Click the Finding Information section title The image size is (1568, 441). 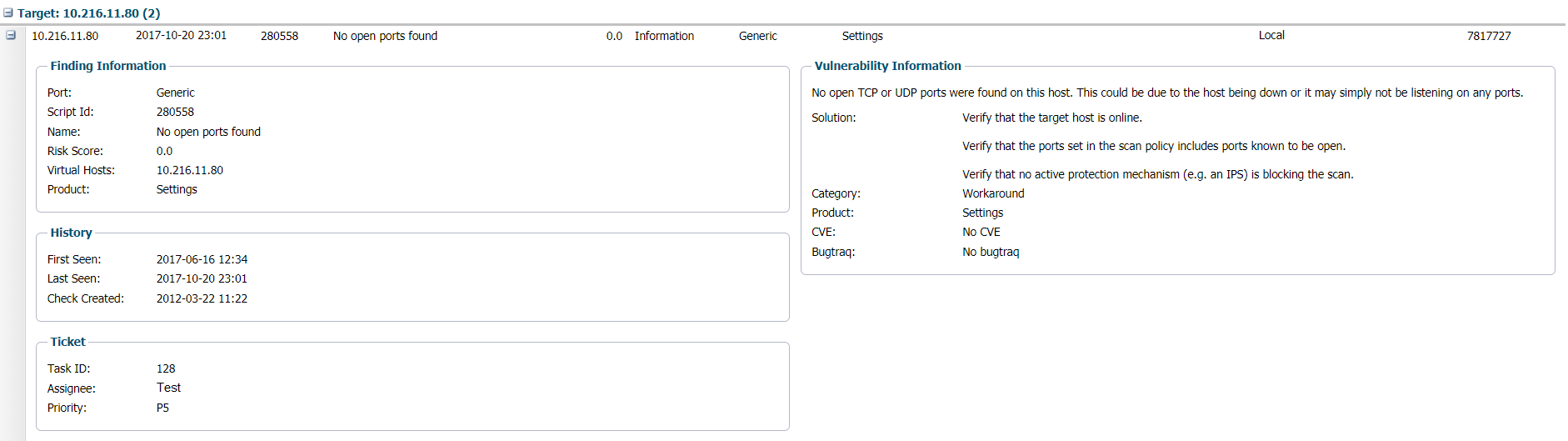pos(108,66)
